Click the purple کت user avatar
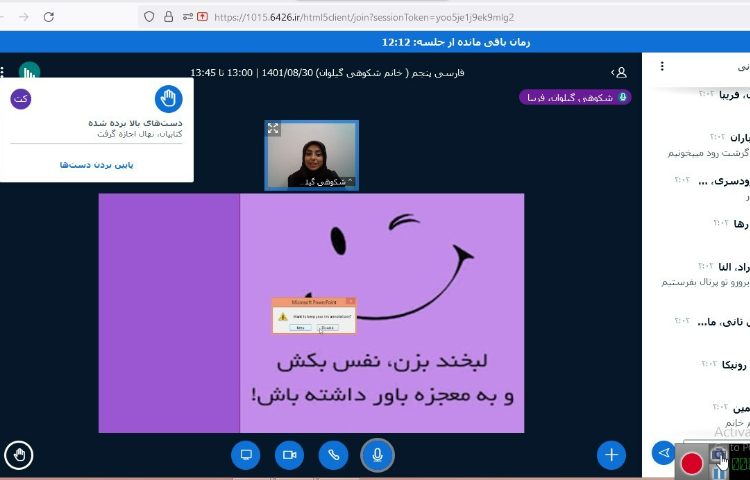Viewport: 750px width, 480px height. pyautogui.click(x=21, y=99)
